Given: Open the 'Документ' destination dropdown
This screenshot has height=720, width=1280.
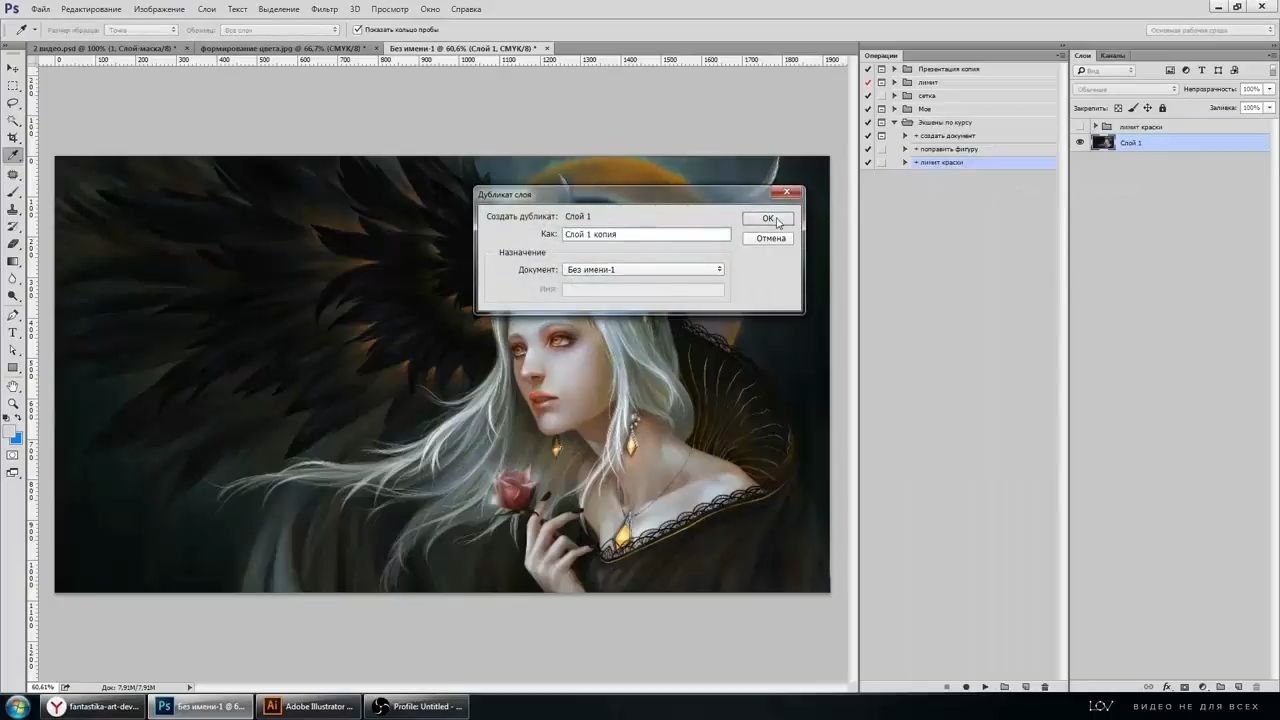Looking at the screenshot, I should coord(643,270).
